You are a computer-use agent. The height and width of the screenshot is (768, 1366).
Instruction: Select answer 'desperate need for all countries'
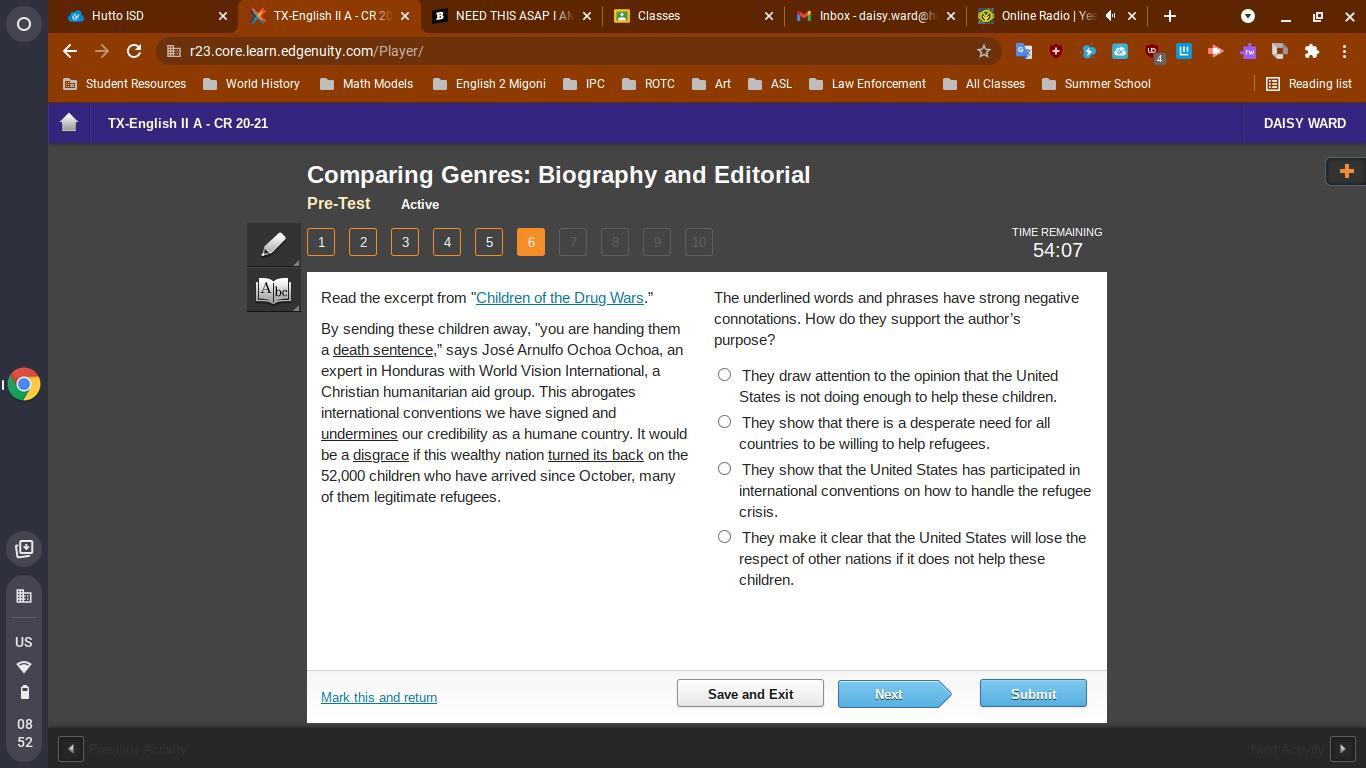point(724,422)
